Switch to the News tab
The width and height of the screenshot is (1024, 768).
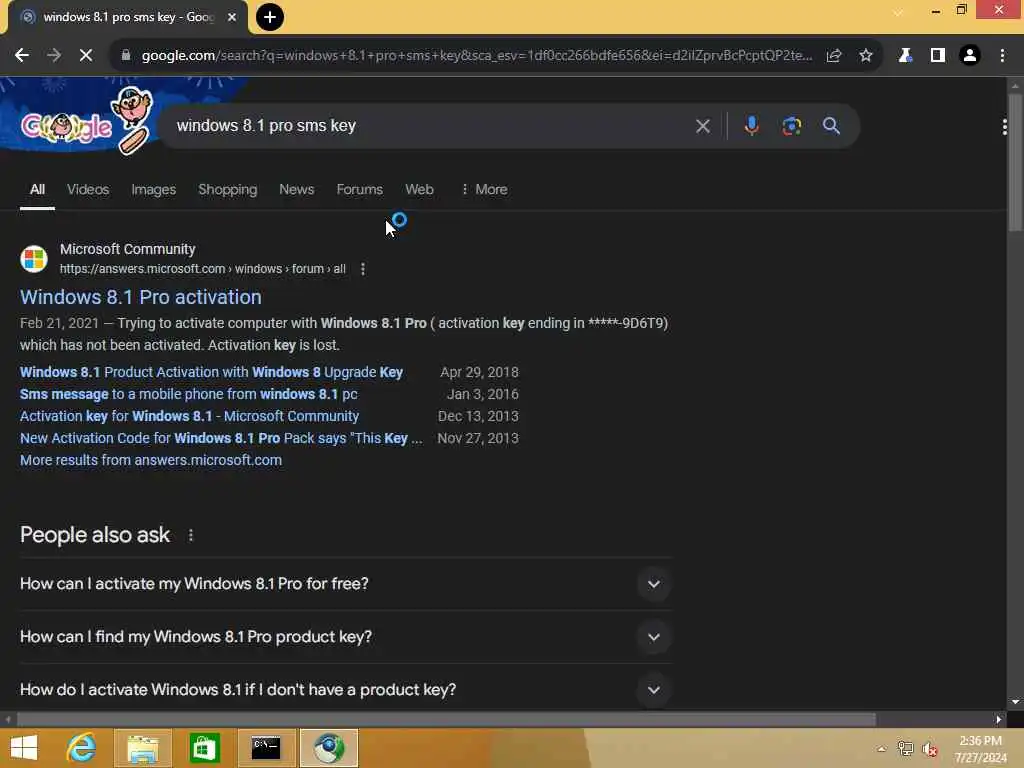coord(296,189)
